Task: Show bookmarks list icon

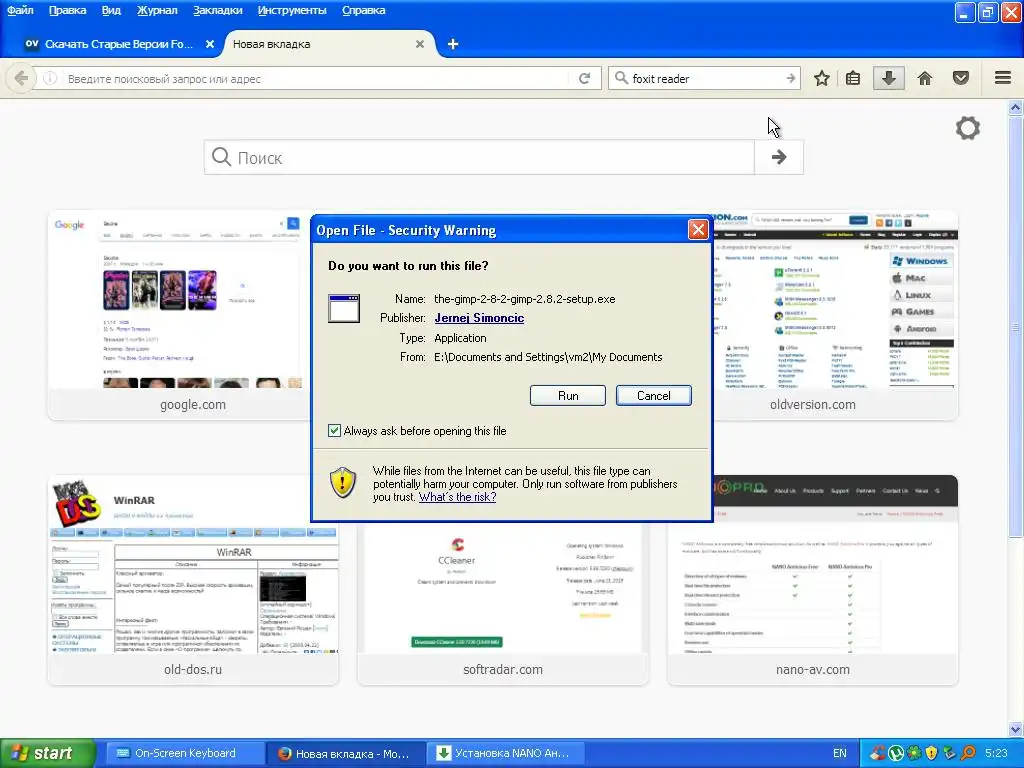Action: click(852, 78)
